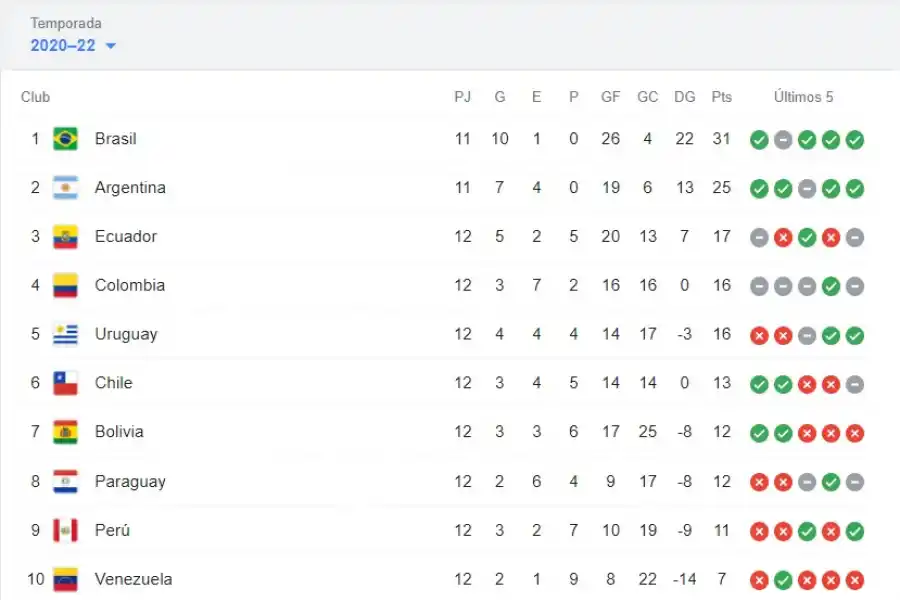Image resolution: width=900 pixels, height=600 pixels.
Task: Click the Perú flag icon
Action: (x=65, y=530)
